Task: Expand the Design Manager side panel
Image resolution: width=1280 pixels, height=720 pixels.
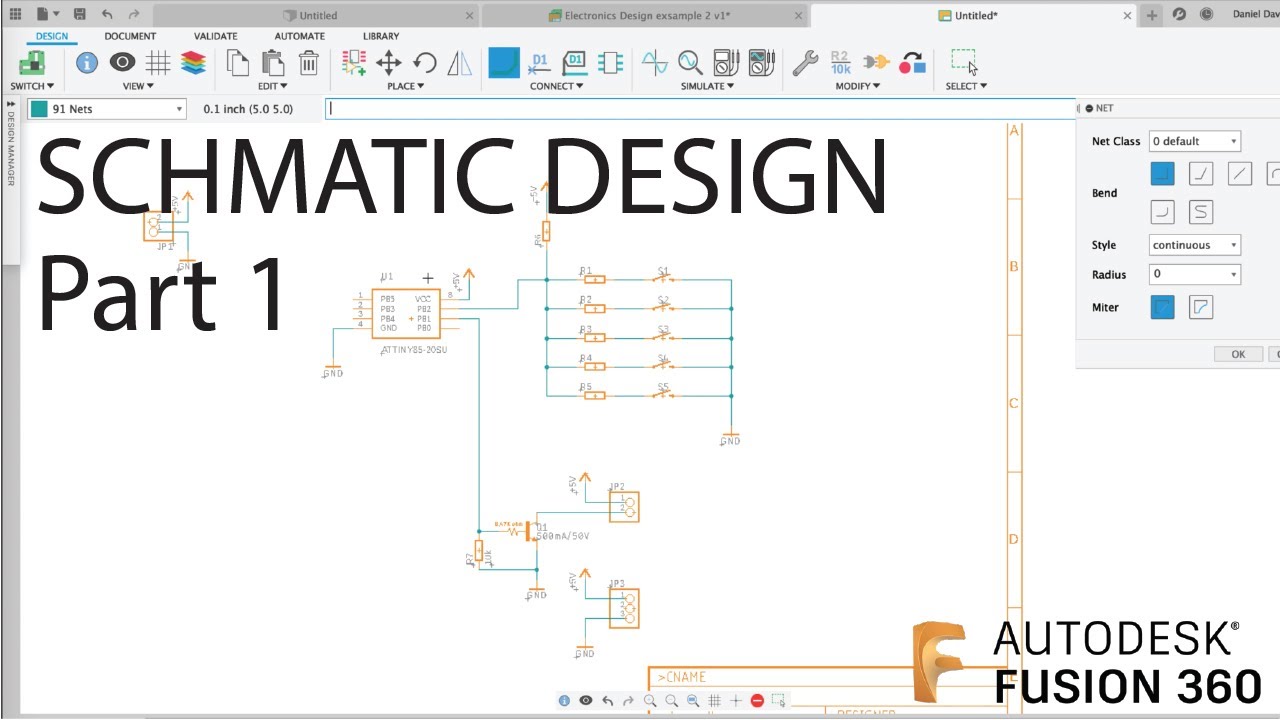Action: 11,103
